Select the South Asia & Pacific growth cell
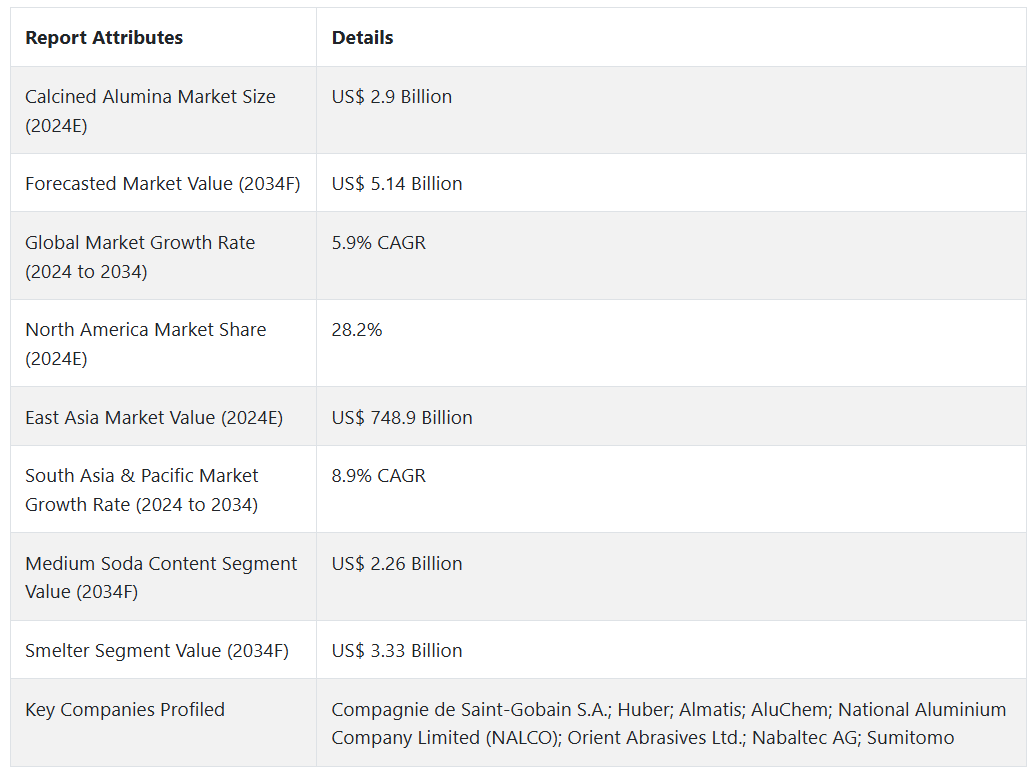1033x774 pixels. tap(142, 490)
